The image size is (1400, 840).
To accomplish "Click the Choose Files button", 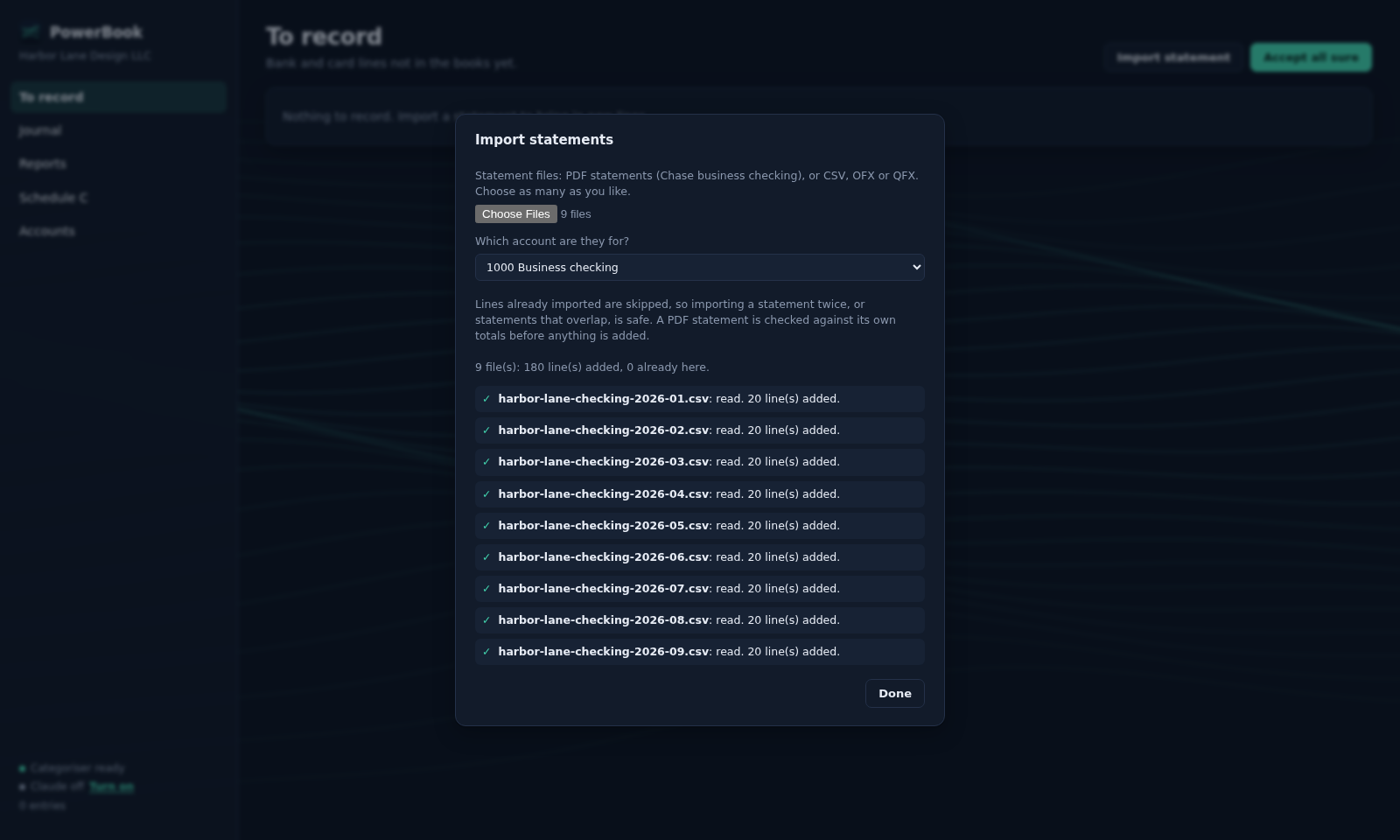I will point(515,214).
